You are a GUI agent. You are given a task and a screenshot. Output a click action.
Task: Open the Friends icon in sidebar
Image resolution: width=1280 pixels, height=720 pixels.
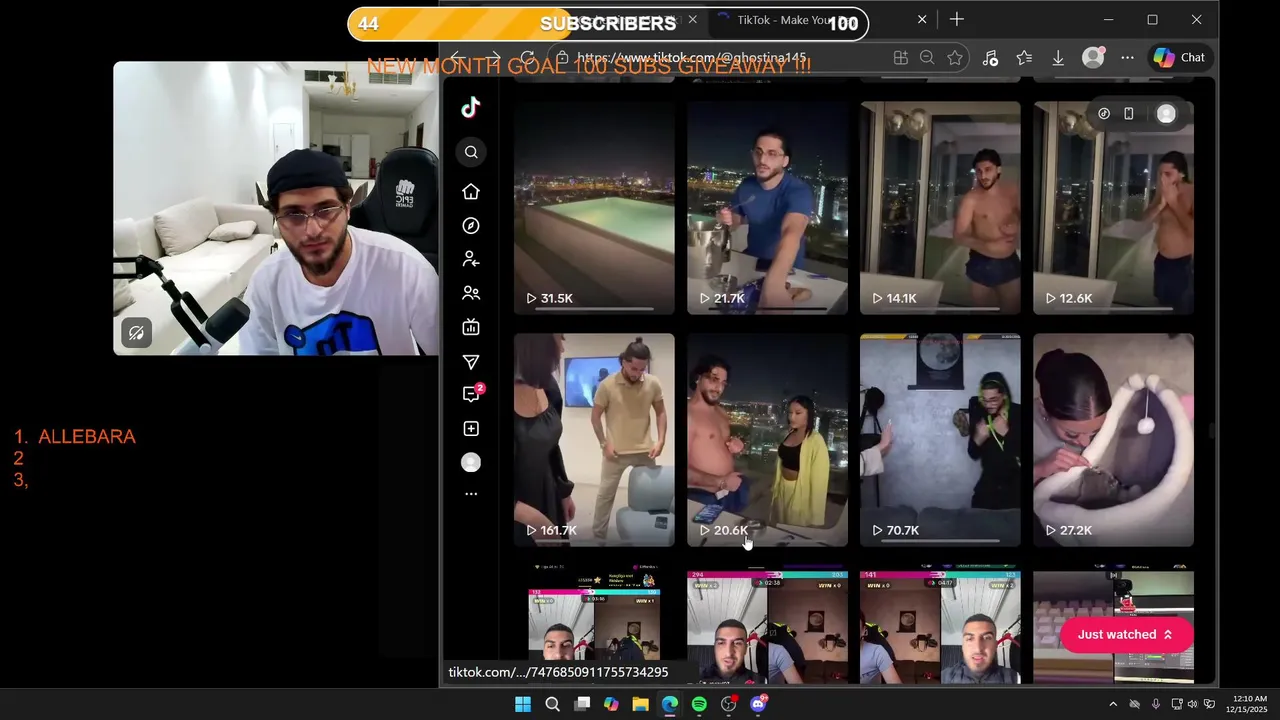[x=471, y=294]
